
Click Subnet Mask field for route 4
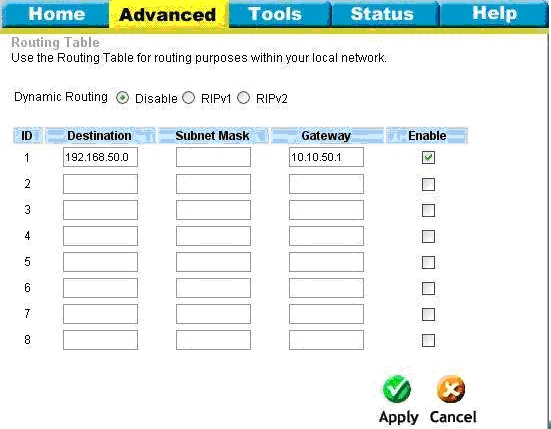pos(213,236)
